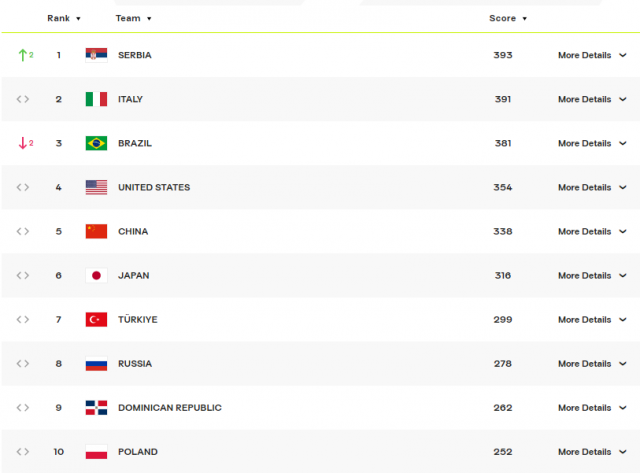Select the Brazil flag icon
Viewport: 640px width, 473px height.
tap(96, 143)
